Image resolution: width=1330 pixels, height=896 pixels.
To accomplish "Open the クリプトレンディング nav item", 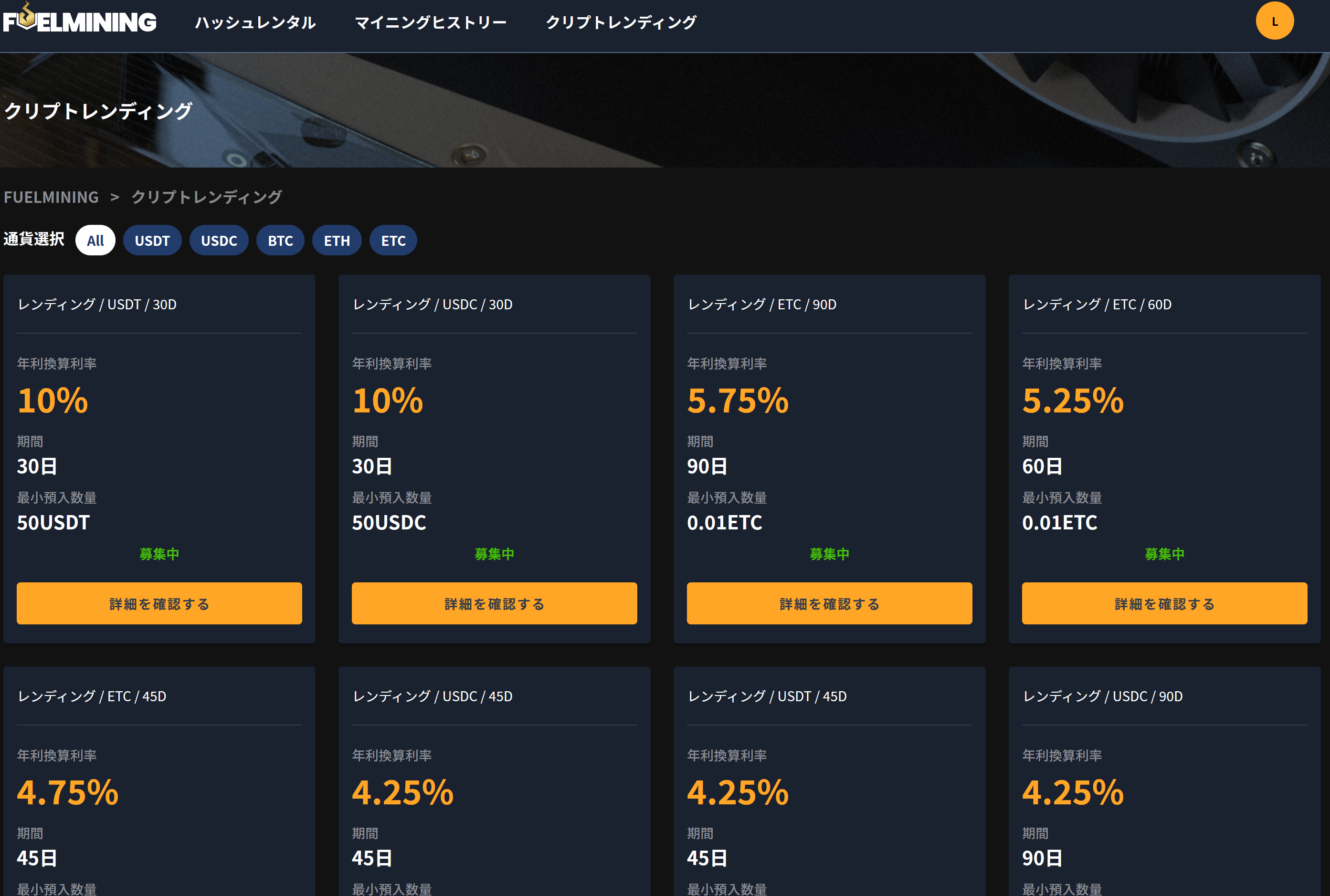I will [x=621, y=22].
